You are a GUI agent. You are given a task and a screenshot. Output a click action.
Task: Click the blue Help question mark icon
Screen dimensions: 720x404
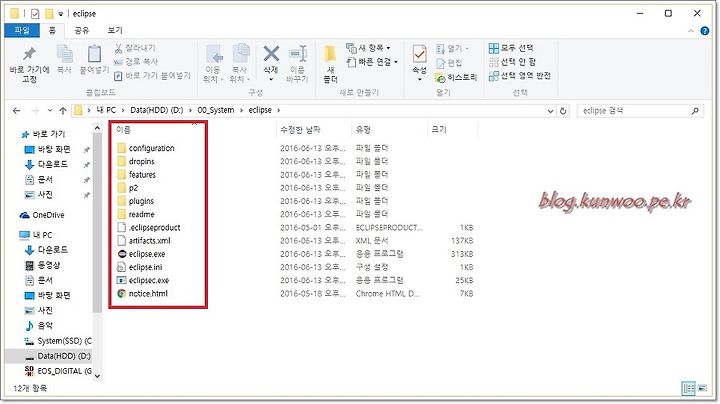click(x=704, y=31)
